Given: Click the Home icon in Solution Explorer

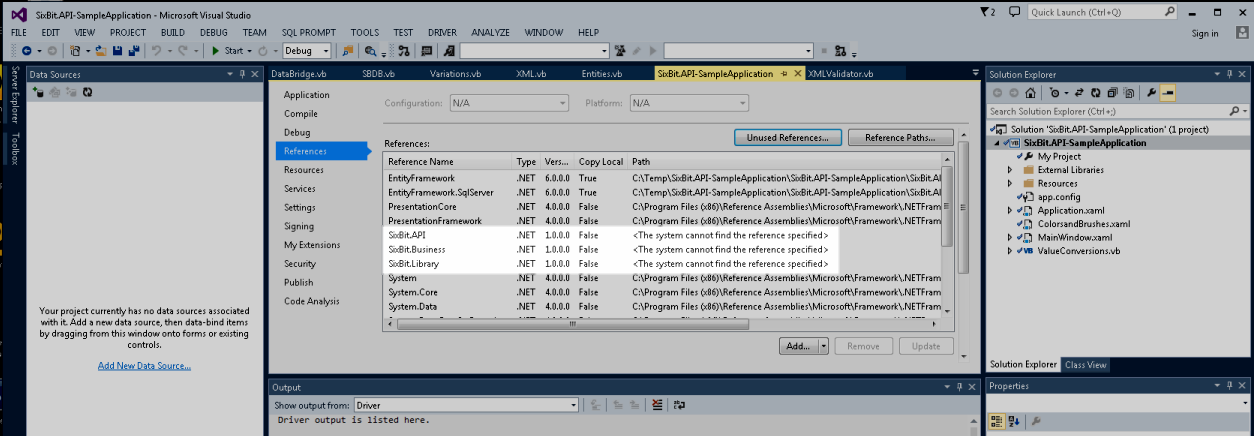Looking at the screenshot, I should click(x=1031, y=93).
